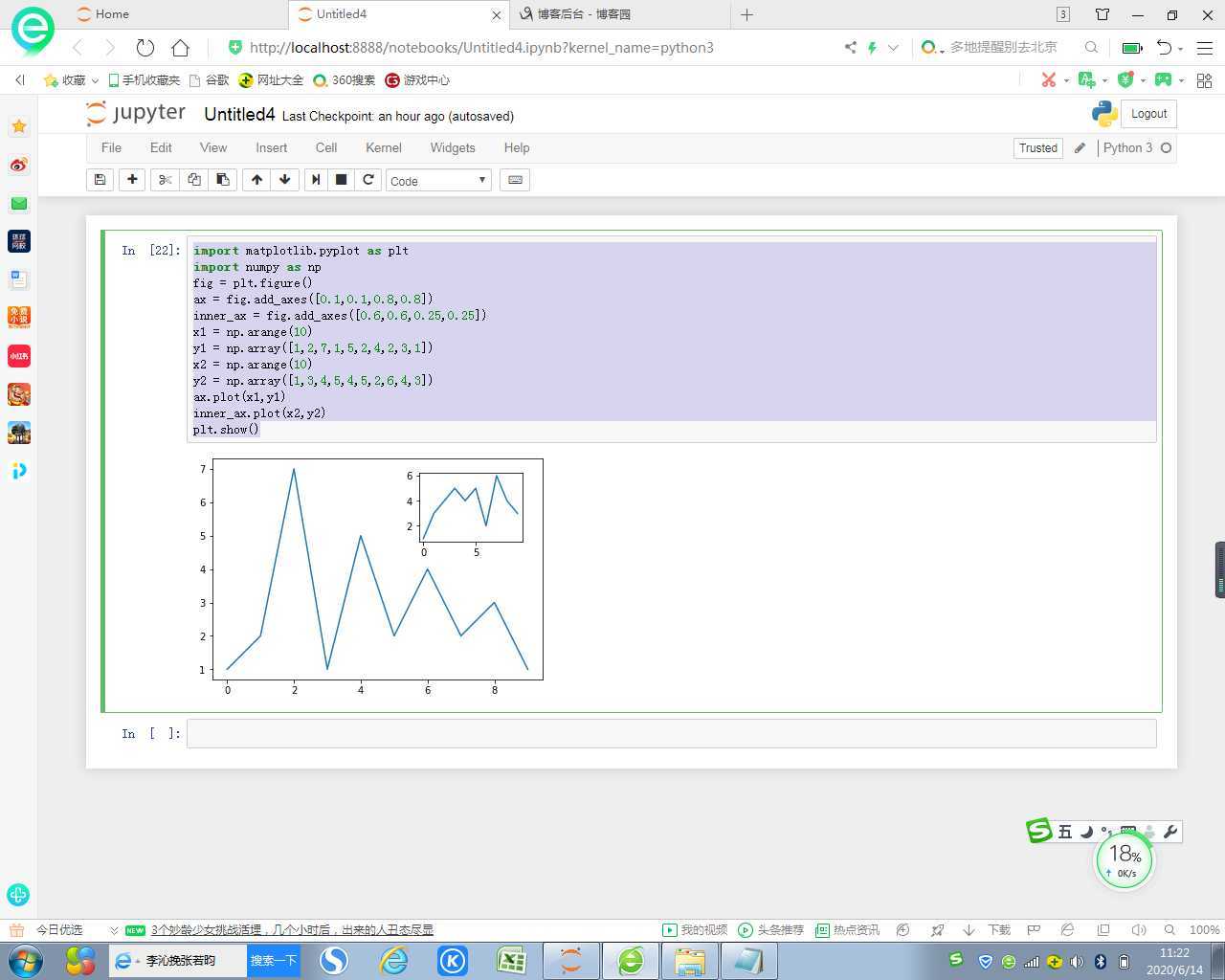Image resolution: width=1225 pixels, height=980 pixels.
Task: Click the matplotlib output plot image
Action: (x=369, y=577)
